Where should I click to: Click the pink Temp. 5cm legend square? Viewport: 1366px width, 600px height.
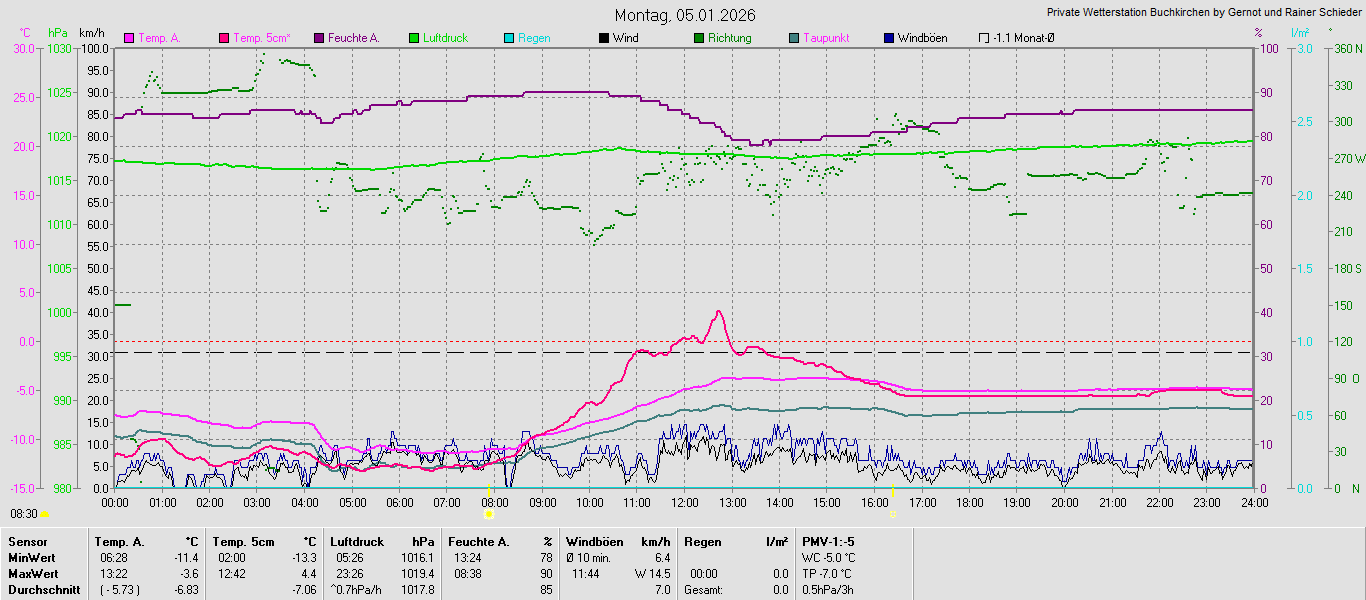click(223, 39)
